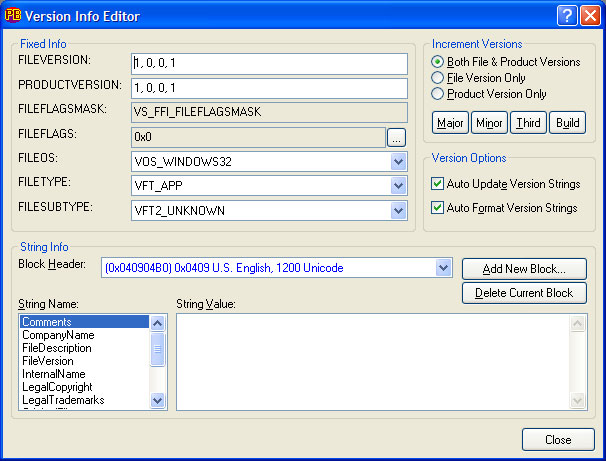Click the FILEVERSION input field

tap(269, 64)
